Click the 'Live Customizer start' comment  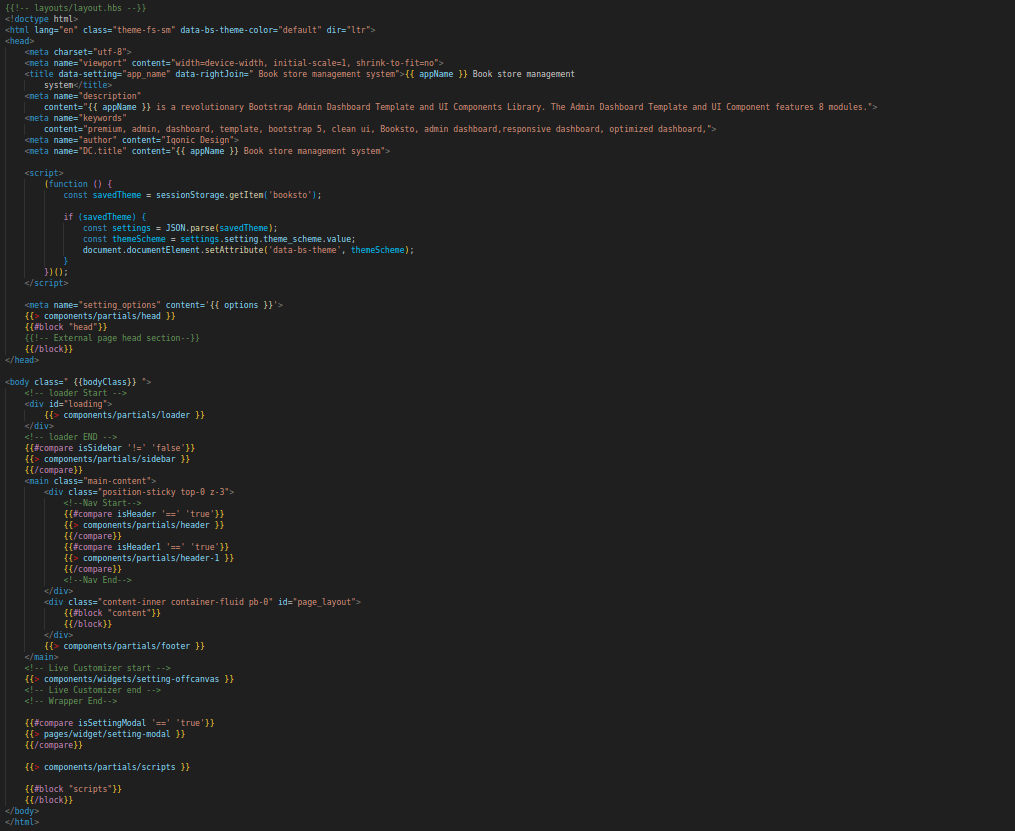pyautogui.click(x=98, y=668)
